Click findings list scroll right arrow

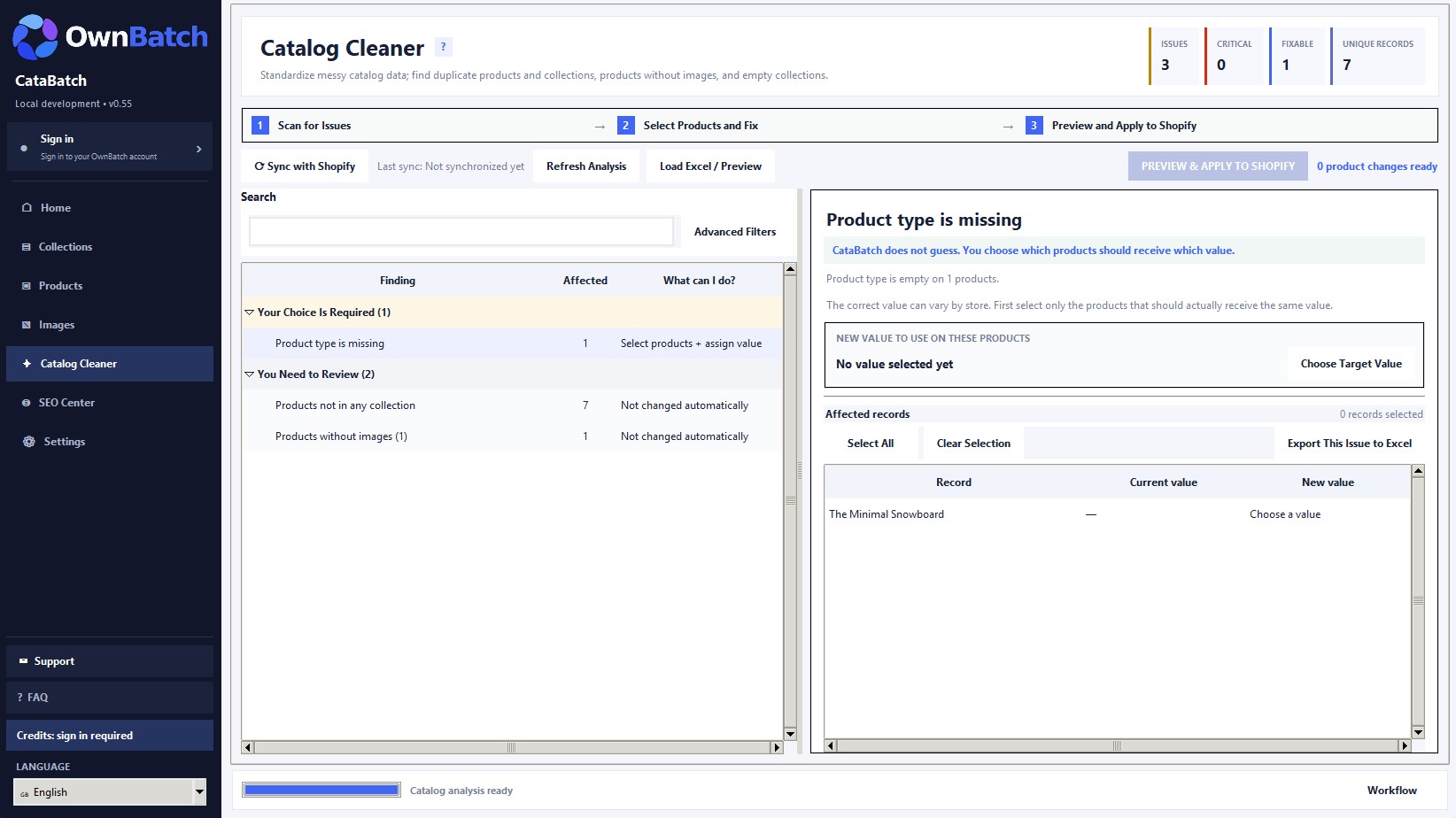pos(777,747)
